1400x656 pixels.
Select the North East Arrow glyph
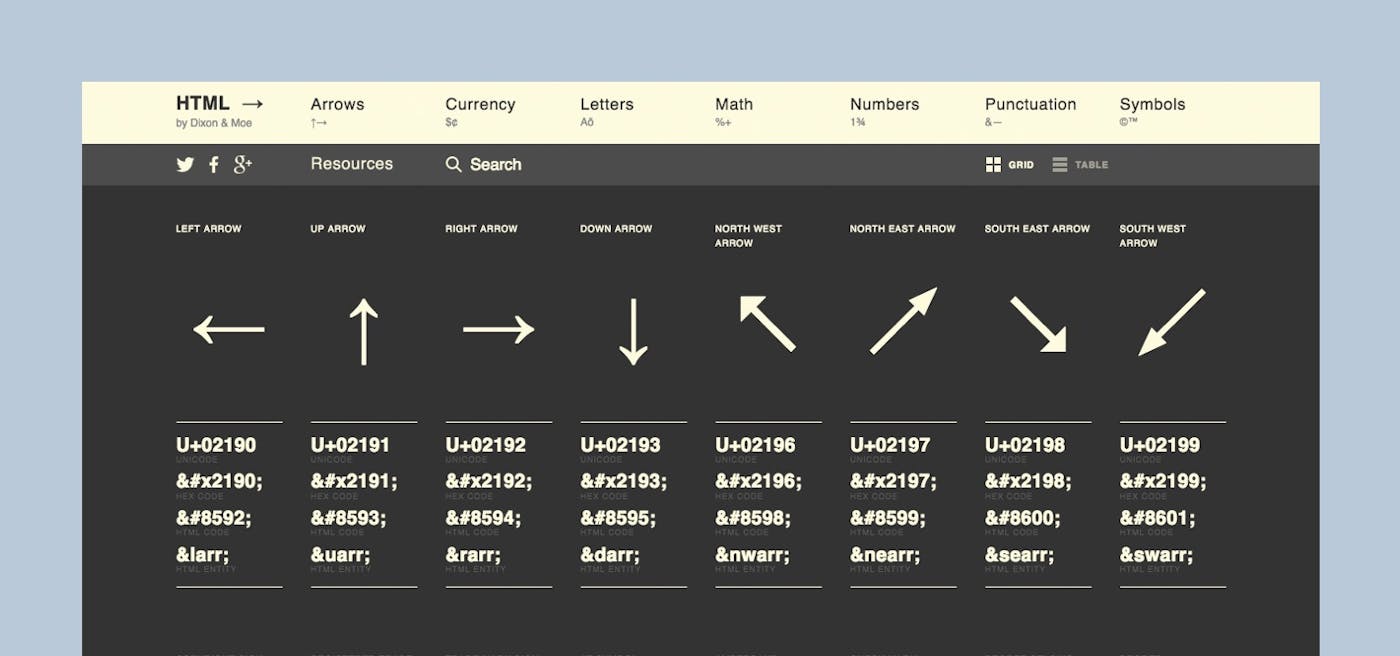coord(902,328)
